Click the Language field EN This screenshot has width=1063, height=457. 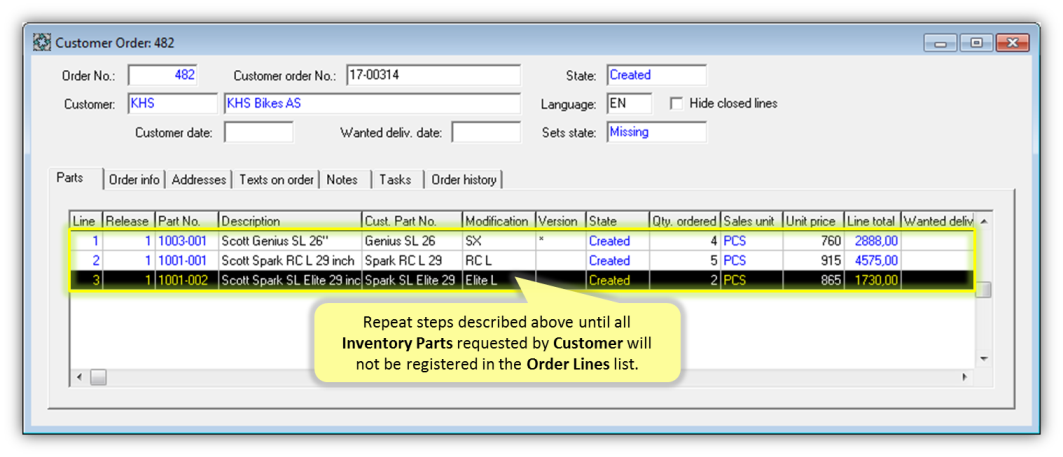point(629,104)
